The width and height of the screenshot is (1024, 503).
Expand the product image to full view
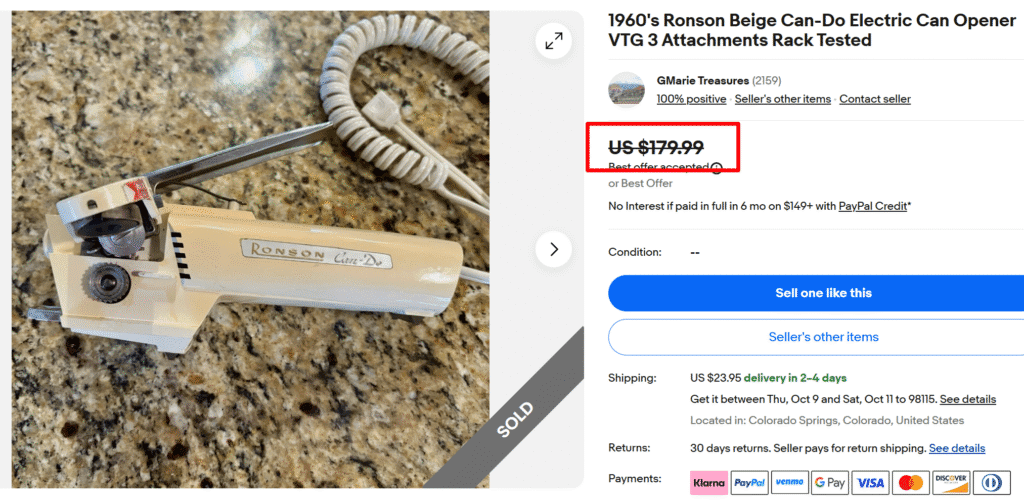(x=553, y=41)
